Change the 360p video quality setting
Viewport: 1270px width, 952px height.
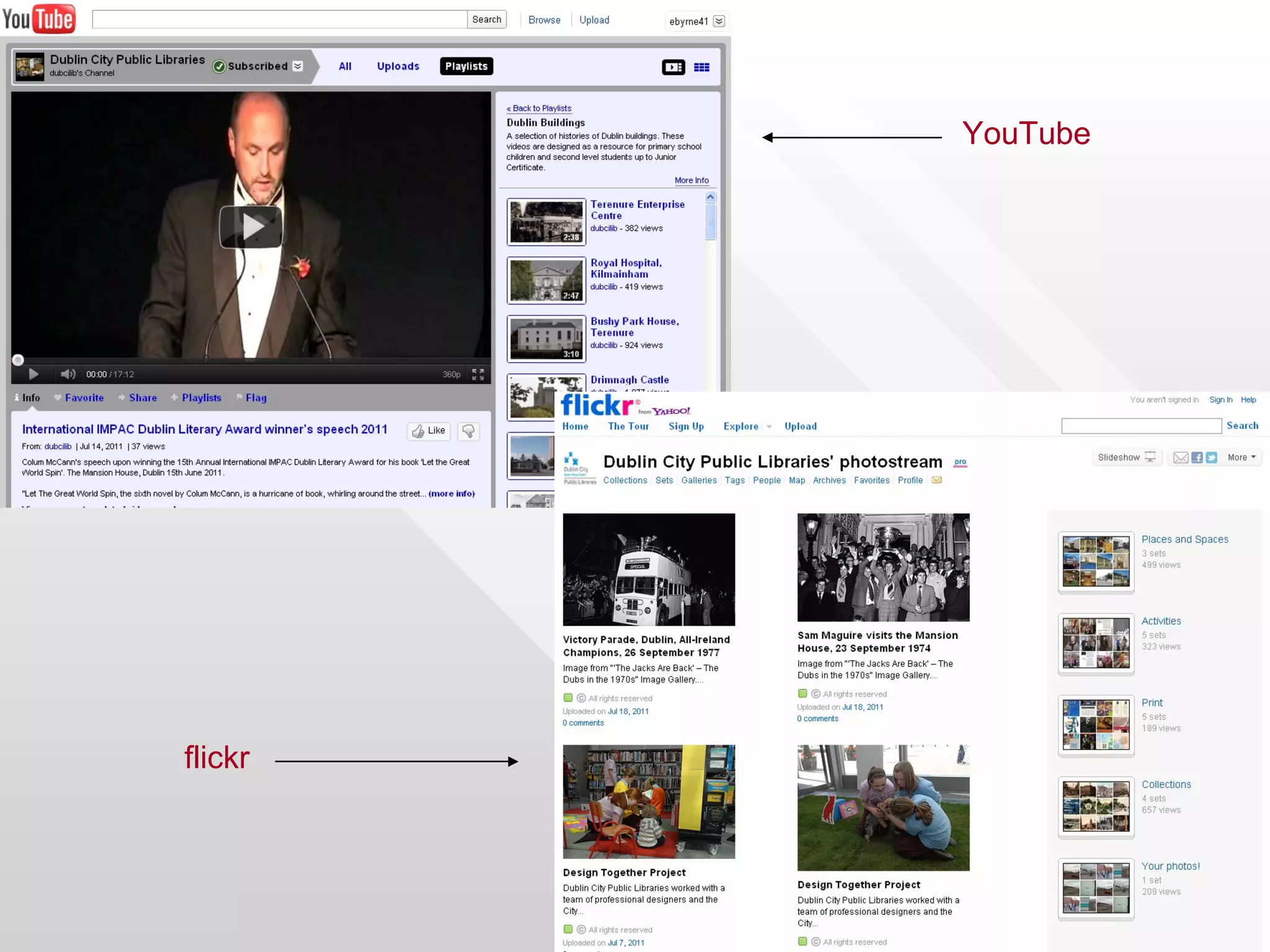click(x=451, y=374)
